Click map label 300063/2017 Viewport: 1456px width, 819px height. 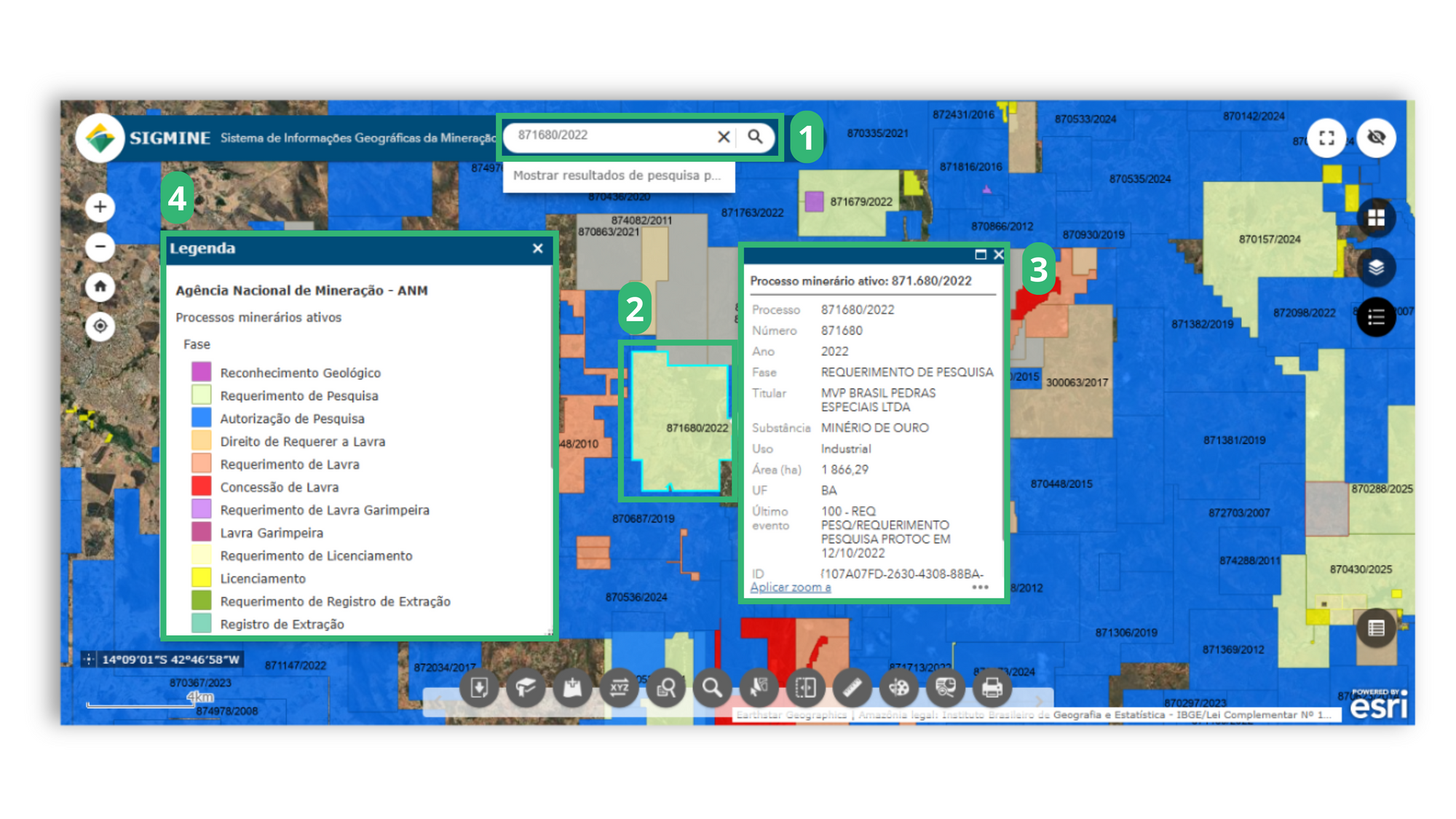(1077, 382)
